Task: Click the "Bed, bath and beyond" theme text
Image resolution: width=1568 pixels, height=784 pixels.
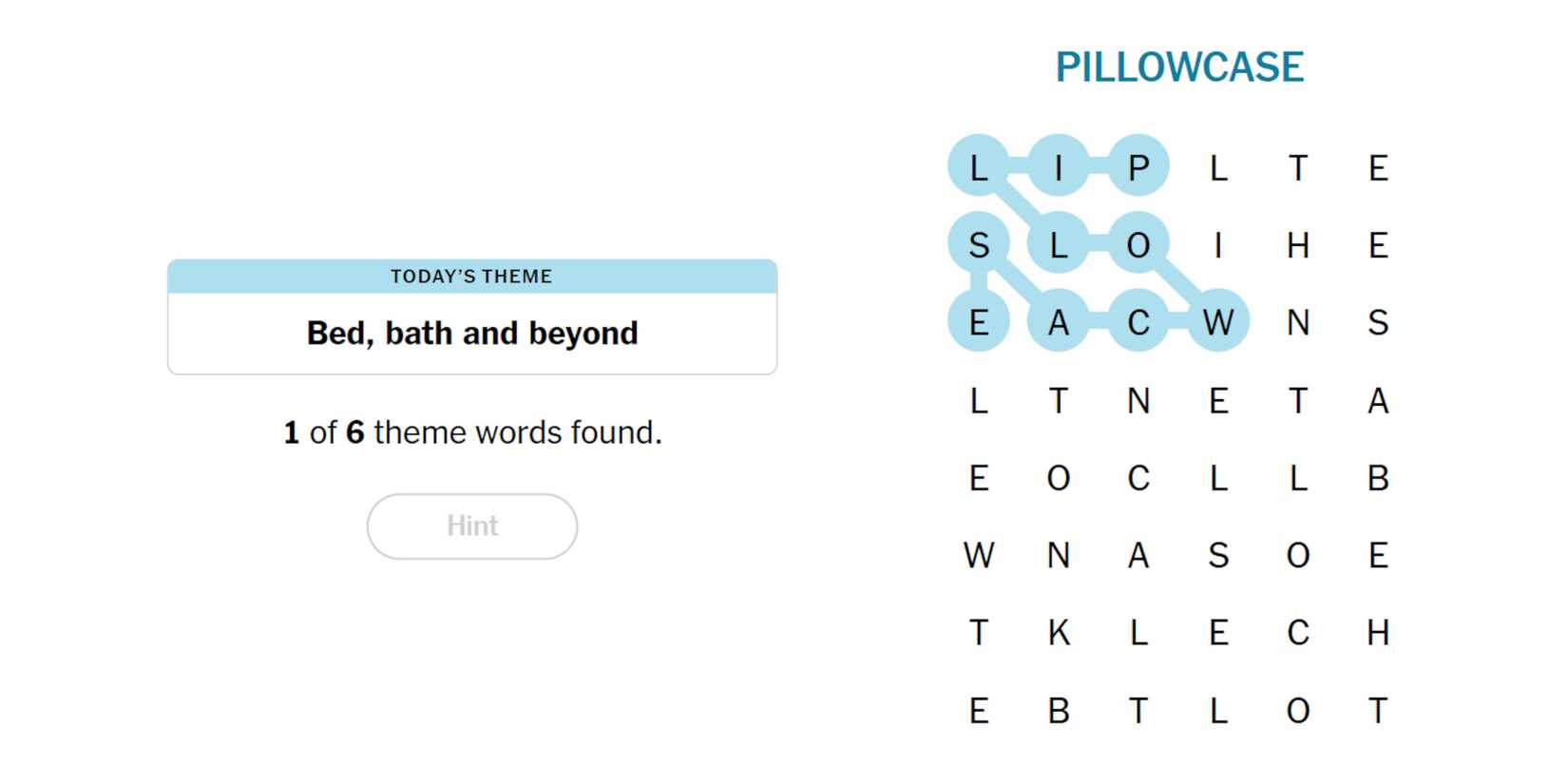Action: (472, 334)
